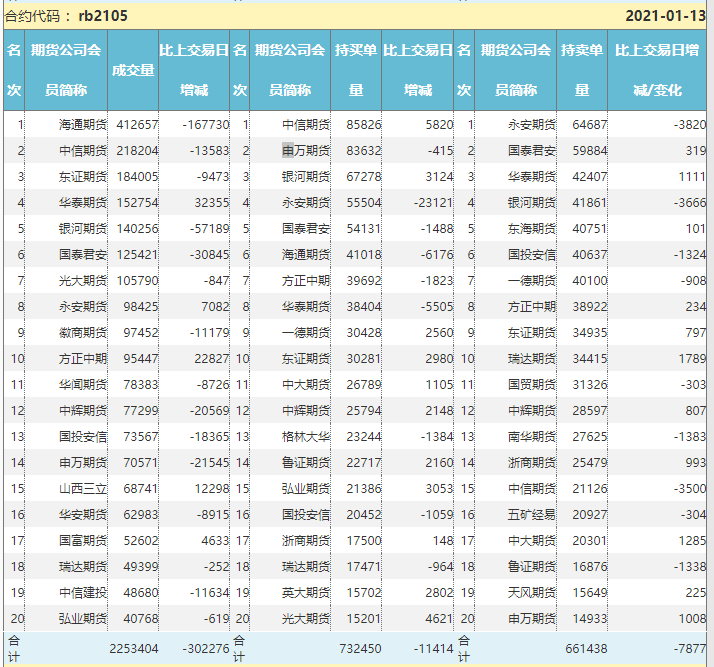
Task: Click long position value 85826
Action: tap(363, 124)
